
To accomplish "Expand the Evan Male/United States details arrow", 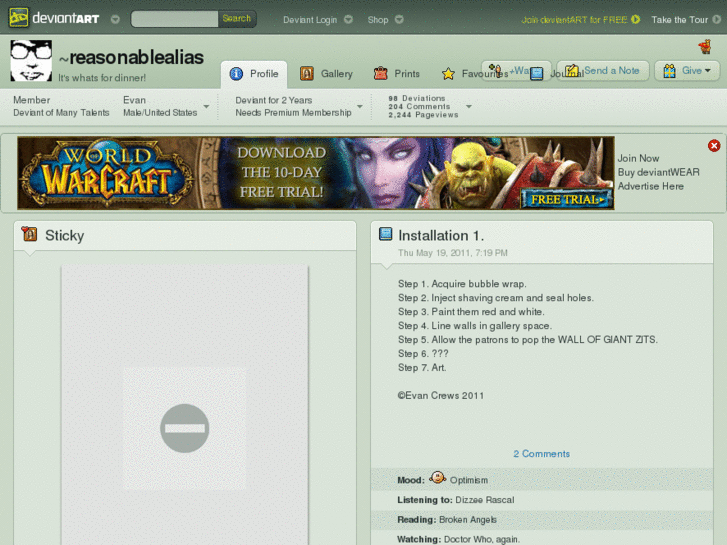I will (206, 107).
